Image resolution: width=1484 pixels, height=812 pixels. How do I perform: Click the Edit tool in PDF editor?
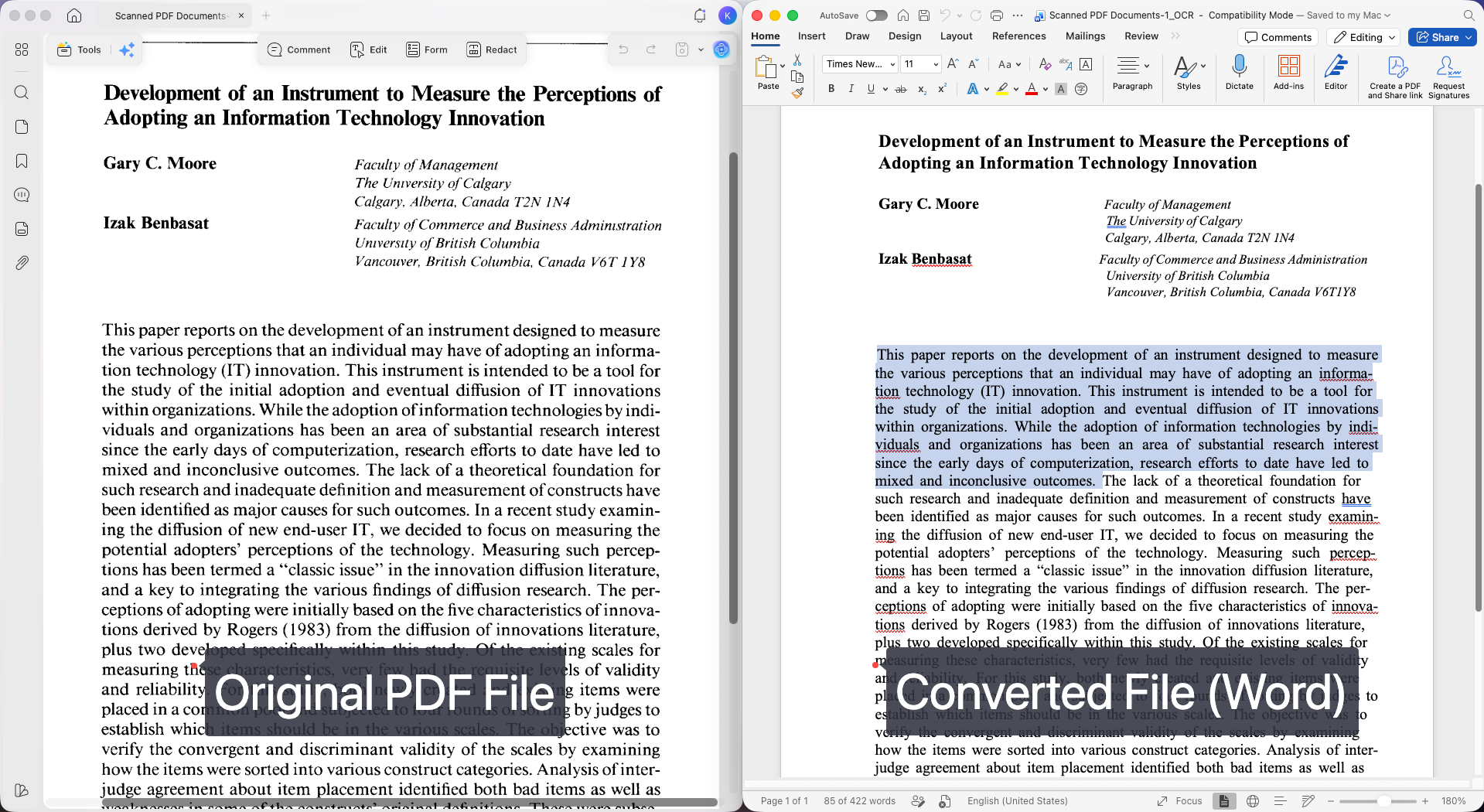tap(369, 49)
